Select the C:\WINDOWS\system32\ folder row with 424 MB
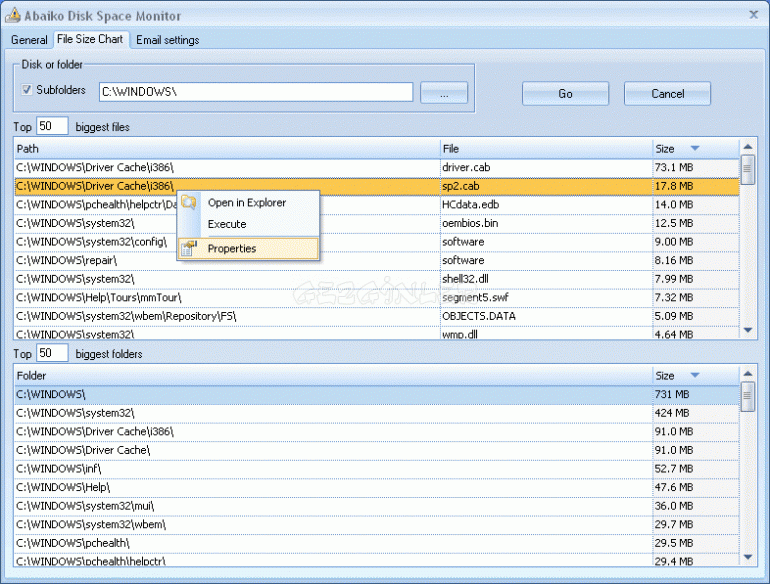The height and width of the screenshot is (584, 770). point(377,413)
